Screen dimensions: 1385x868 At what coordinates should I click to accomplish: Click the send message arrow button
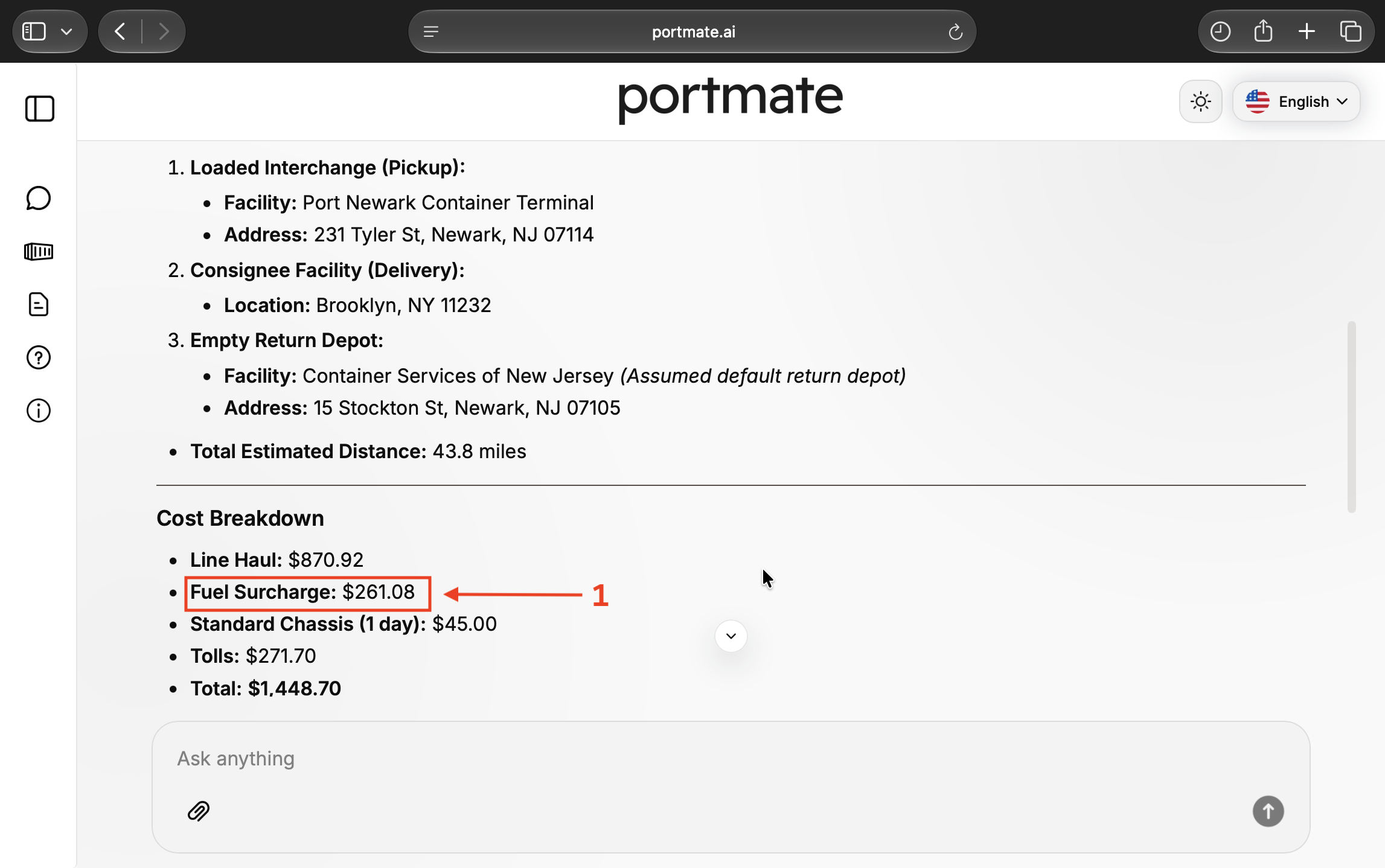pyautogui.click(x=1268, y=811)
